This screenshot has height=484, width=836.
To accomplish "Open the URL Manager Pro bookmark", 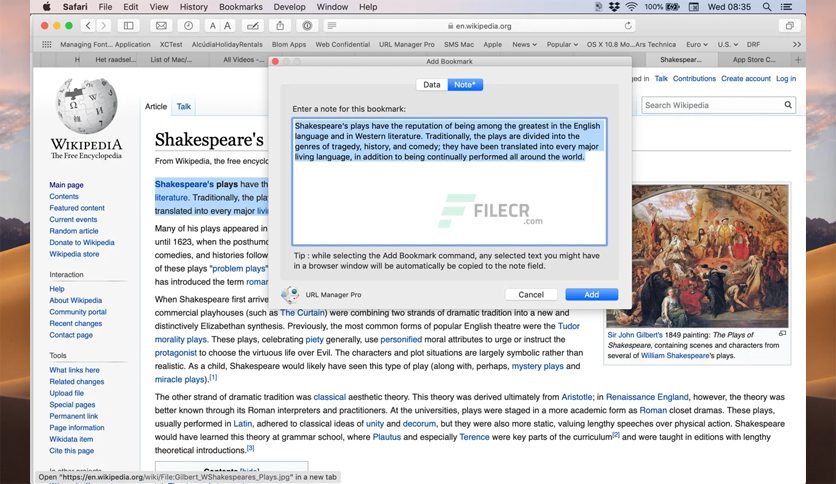I will (407, 44).
